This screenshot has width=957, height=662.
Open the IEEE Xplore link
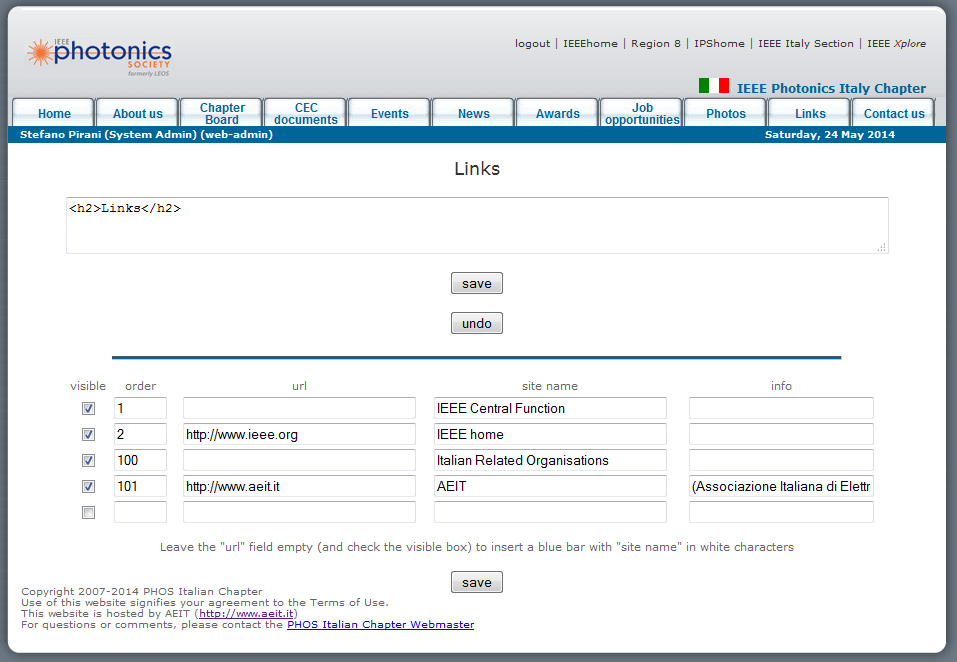click(x=897, y=43)
